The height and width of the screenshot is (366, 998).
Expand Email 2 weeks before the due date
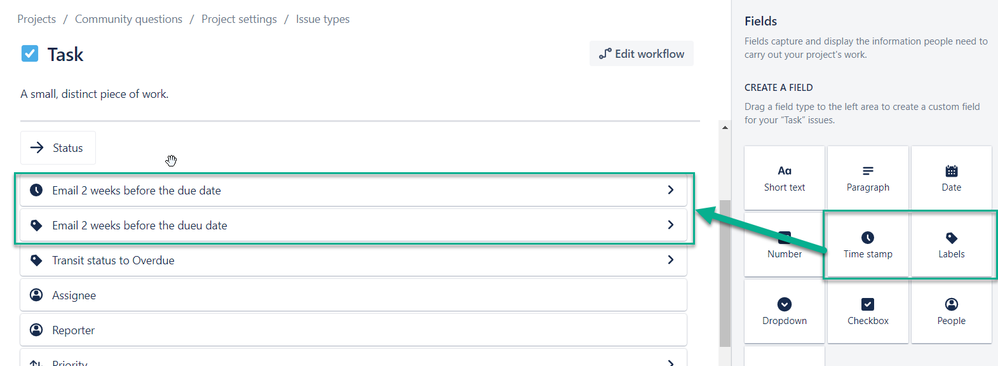353,190
